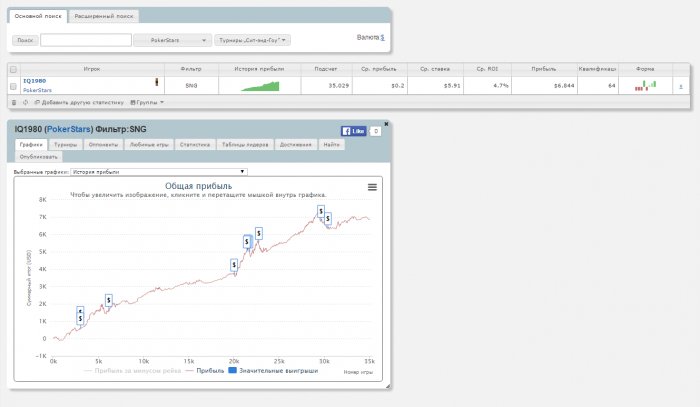Click the highest dollar marker on the chart, near 7K
This screenshot has width=700, height=407.
[321, 211]
